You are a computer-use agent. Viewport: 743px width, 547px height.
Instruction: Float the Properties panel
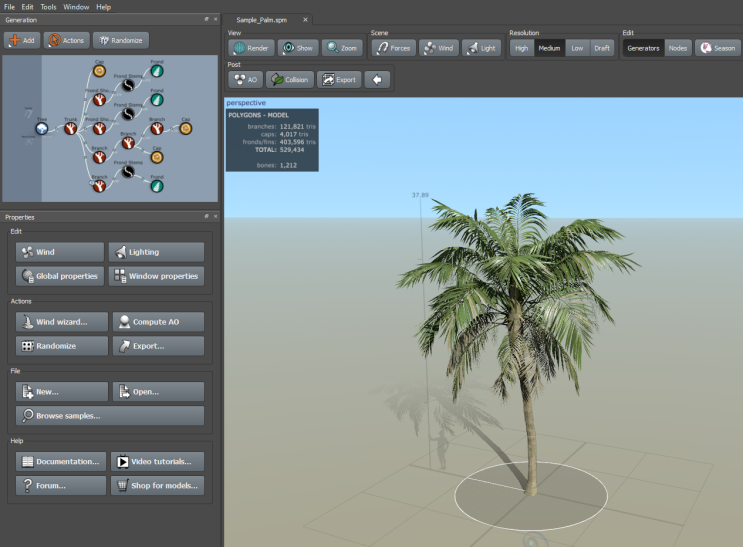[207, 217]
